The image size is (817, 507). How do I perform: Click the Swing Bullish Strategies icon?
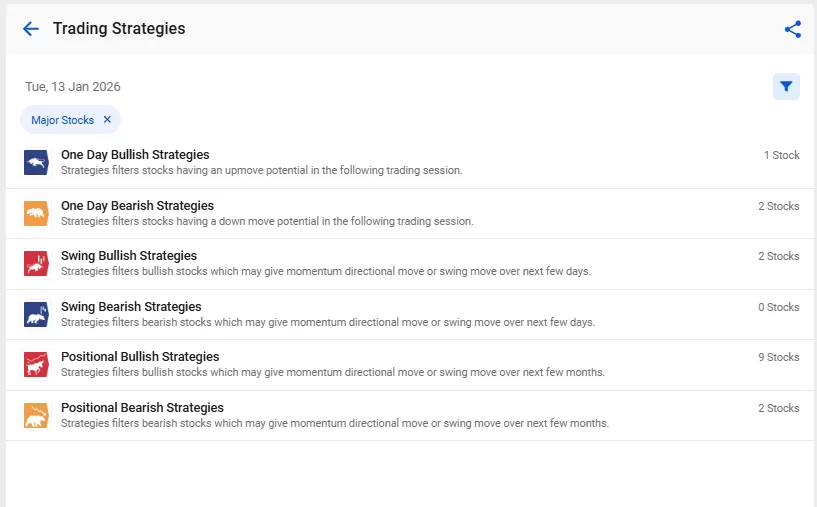point(36,264)
